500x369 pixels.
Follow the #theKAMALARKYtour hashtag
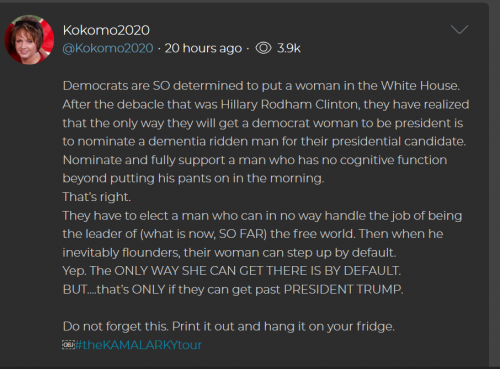138,345
